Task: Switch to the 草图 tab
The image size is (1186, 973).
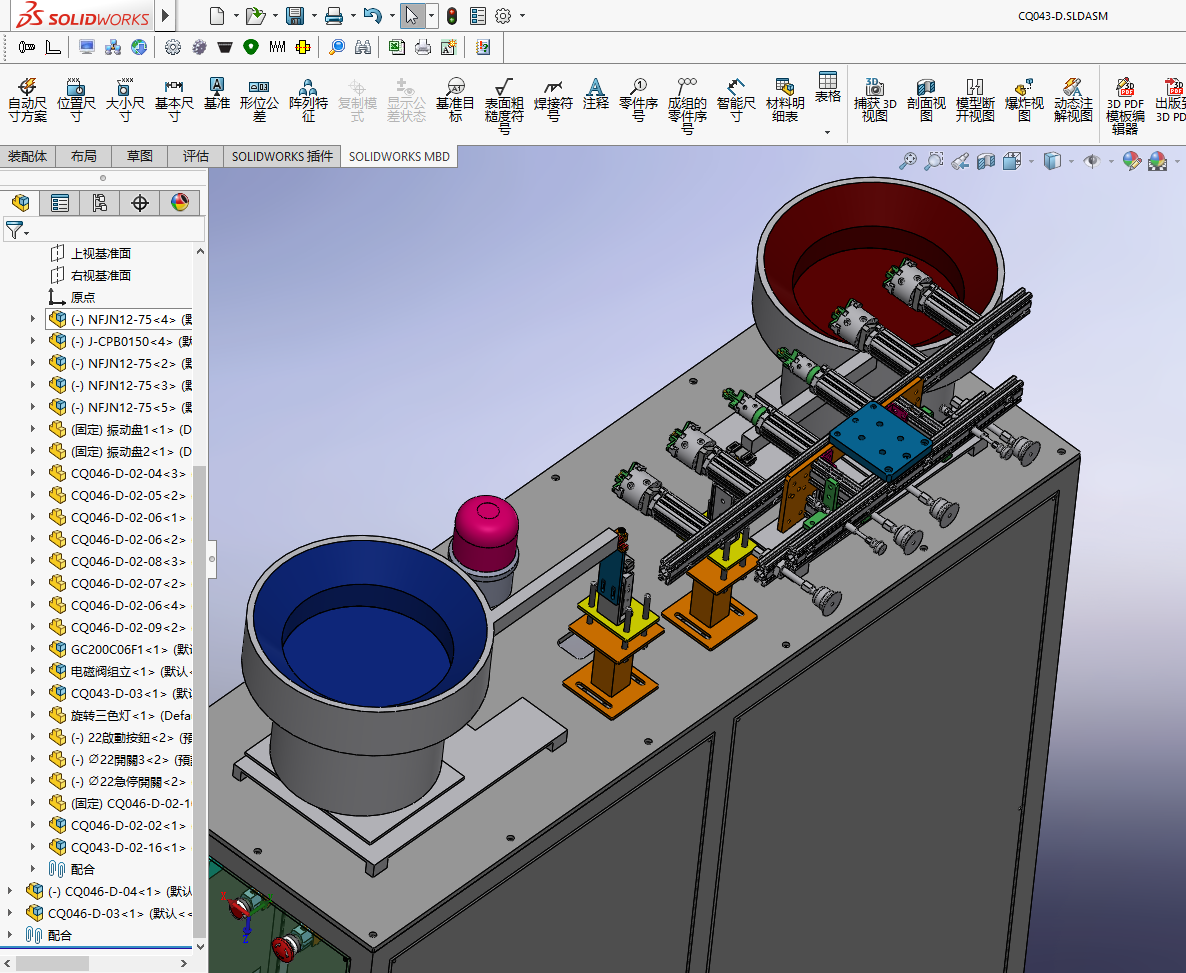Action: [139, 156]
